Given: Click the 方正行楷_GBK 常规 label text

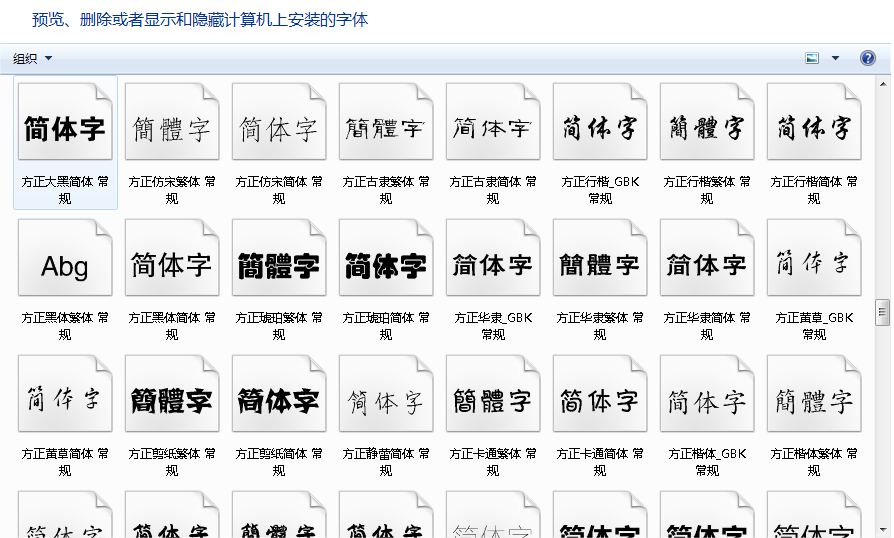Looking at the screenshot, I should tap(600, 190).
